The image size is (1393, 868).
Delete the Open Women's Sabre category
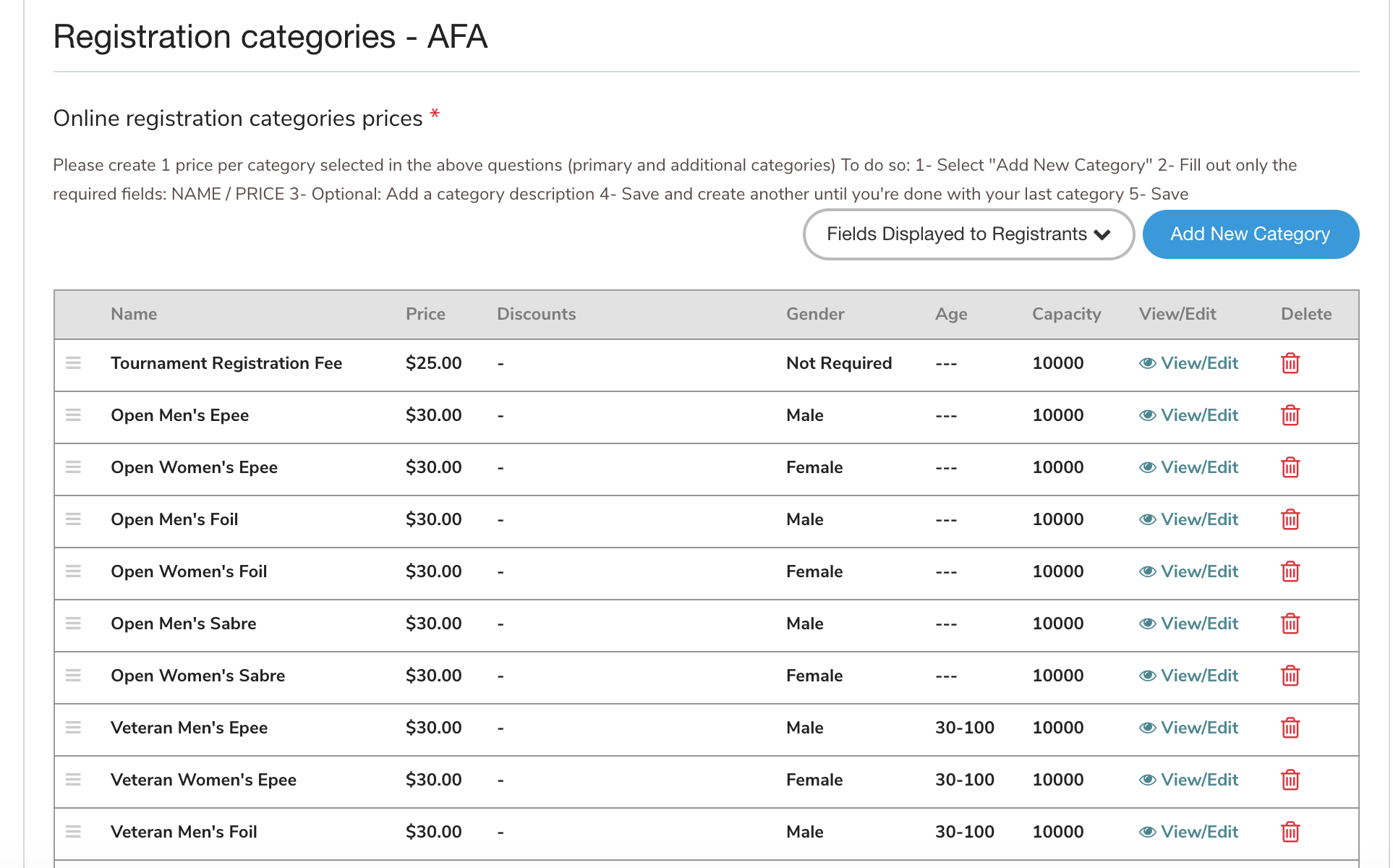pyautogui.click(x=1290, y=676)
